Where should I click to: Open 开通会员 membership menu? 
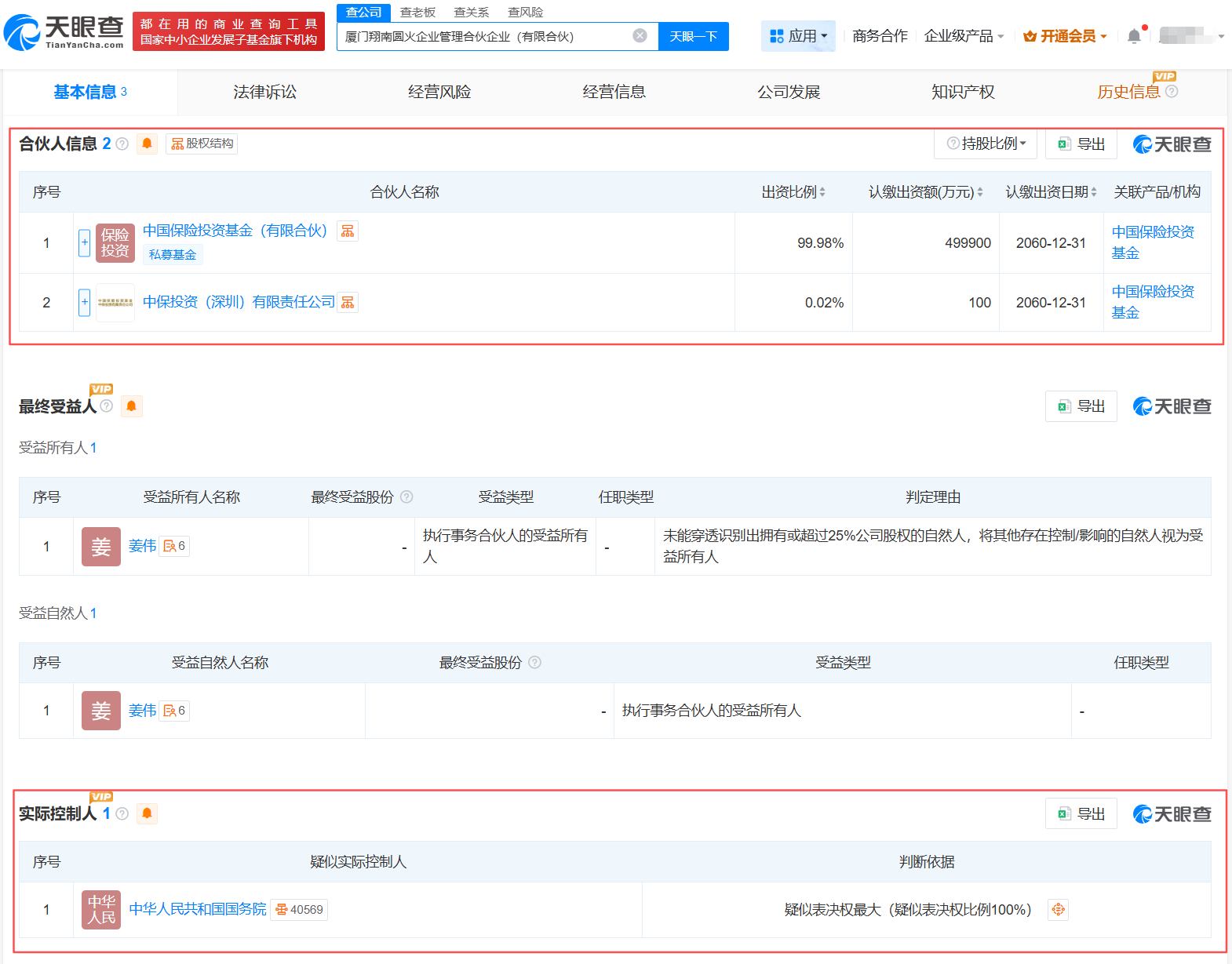[1066, 36]
